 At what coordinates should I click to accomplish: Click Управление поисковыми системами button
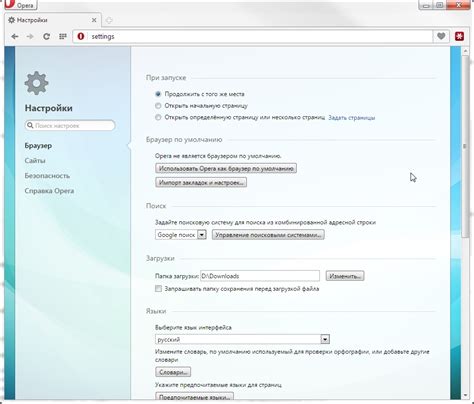pyautogui.click(x=268, y=235)
